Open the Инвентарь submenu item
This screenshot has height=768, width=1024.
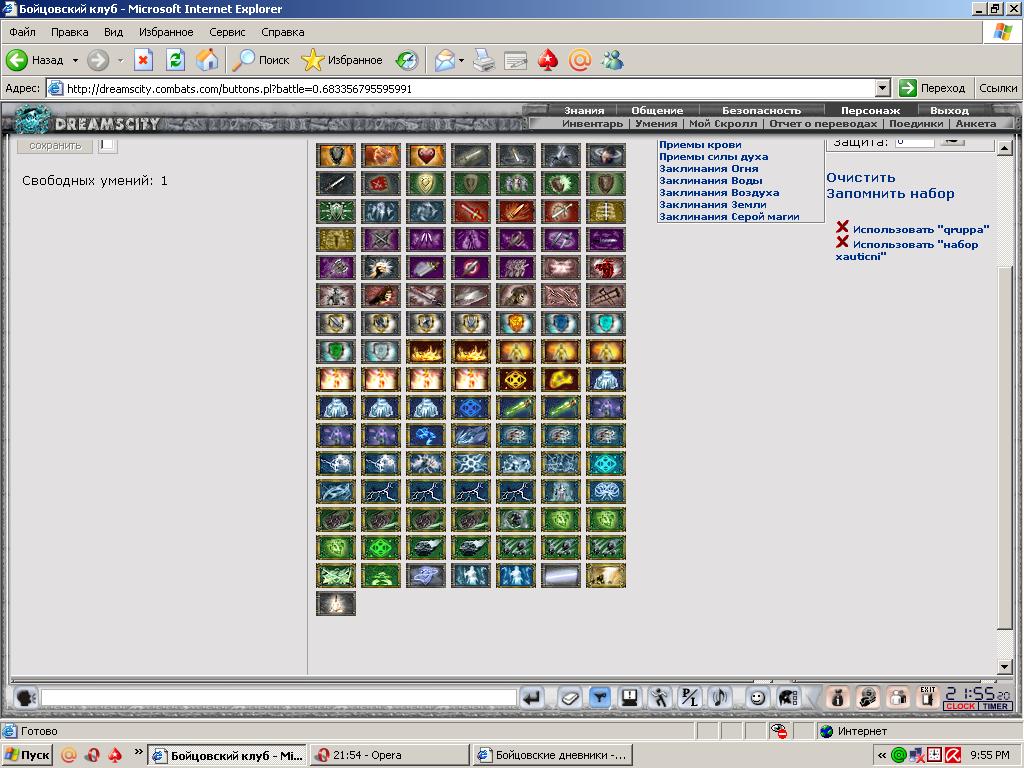tap(592, 123)
